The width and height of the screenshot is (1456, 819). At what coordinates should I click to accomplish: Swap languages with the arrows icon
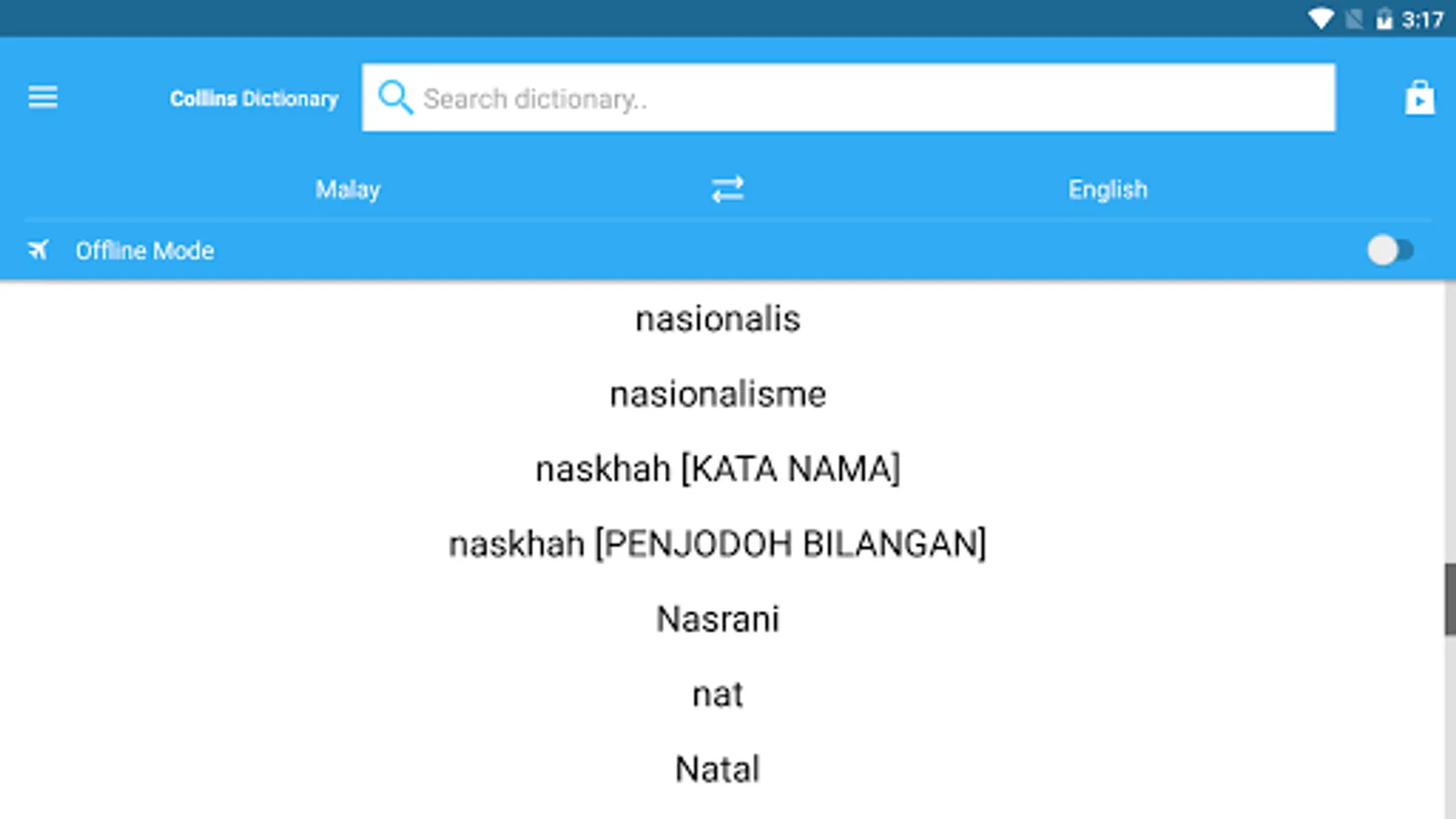727,189
